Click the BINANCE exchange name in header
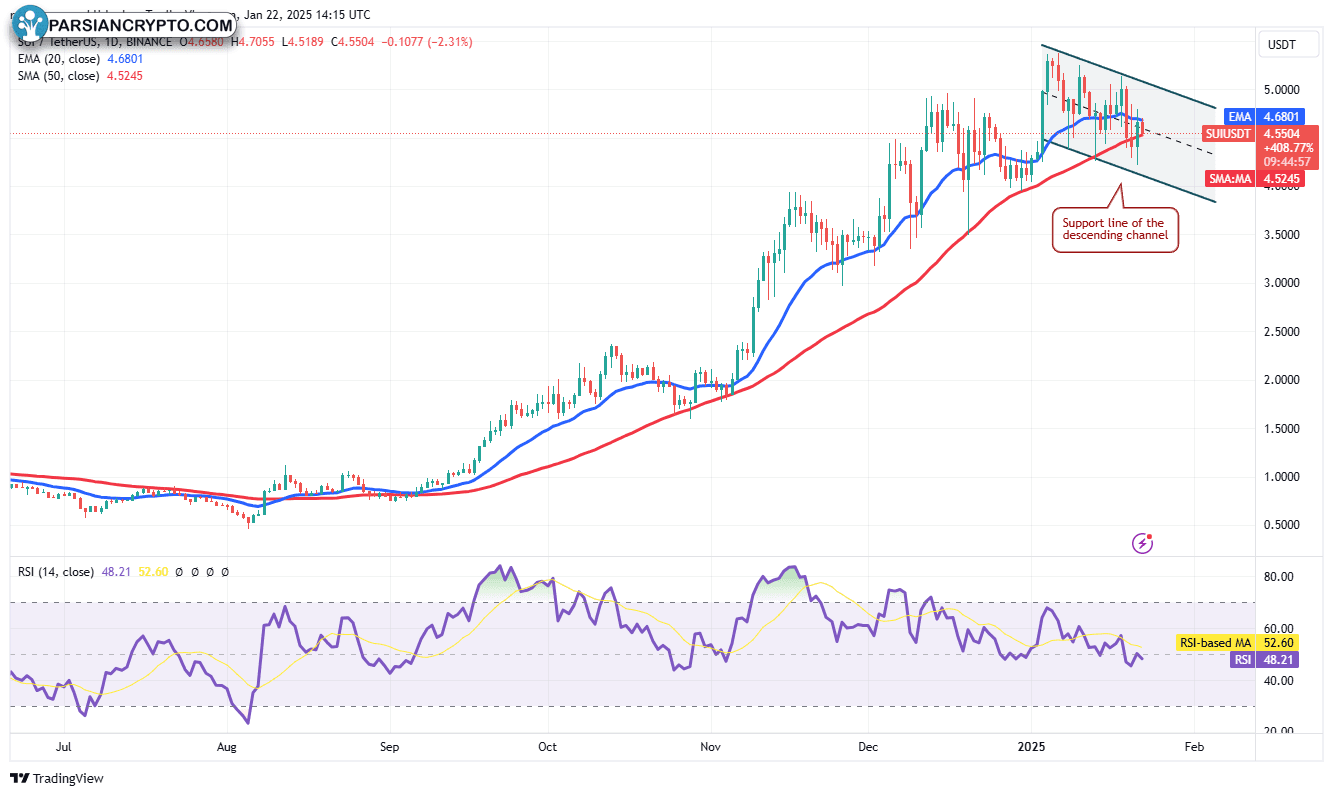The width and height of the screenshot is (1333, 796). (148, 42)
